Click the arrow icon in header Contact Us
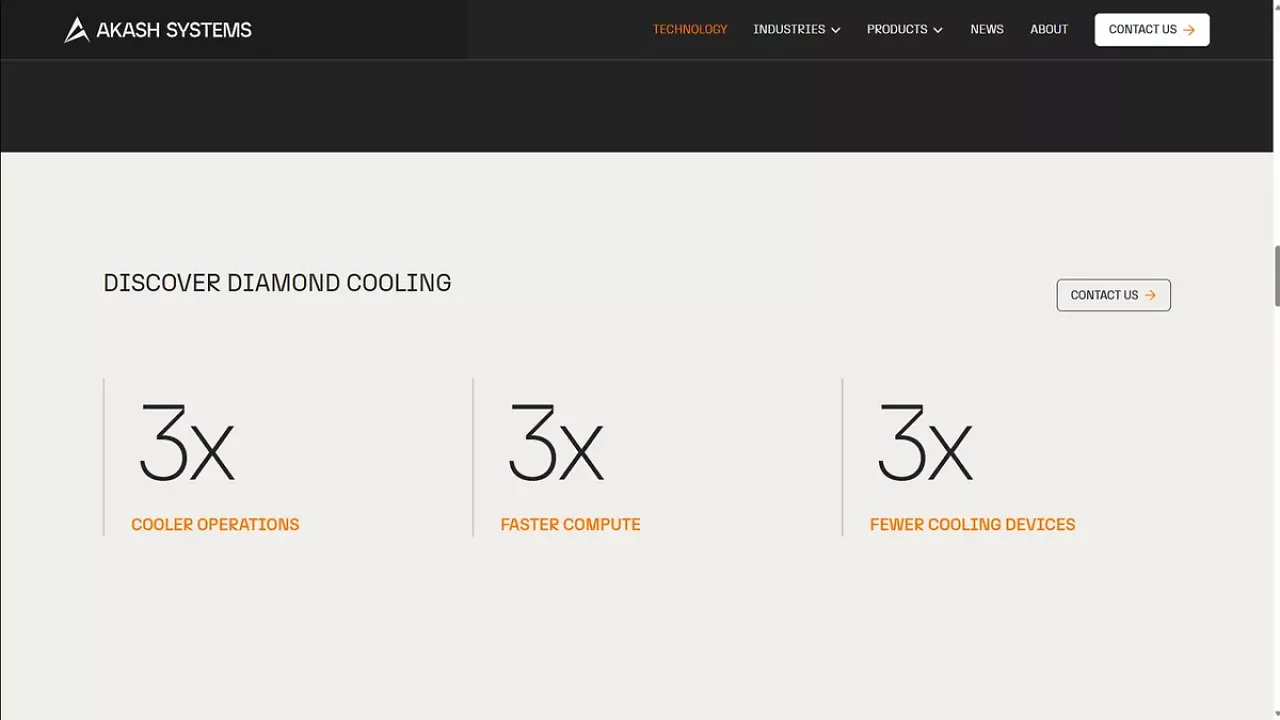 (1189, 30)
